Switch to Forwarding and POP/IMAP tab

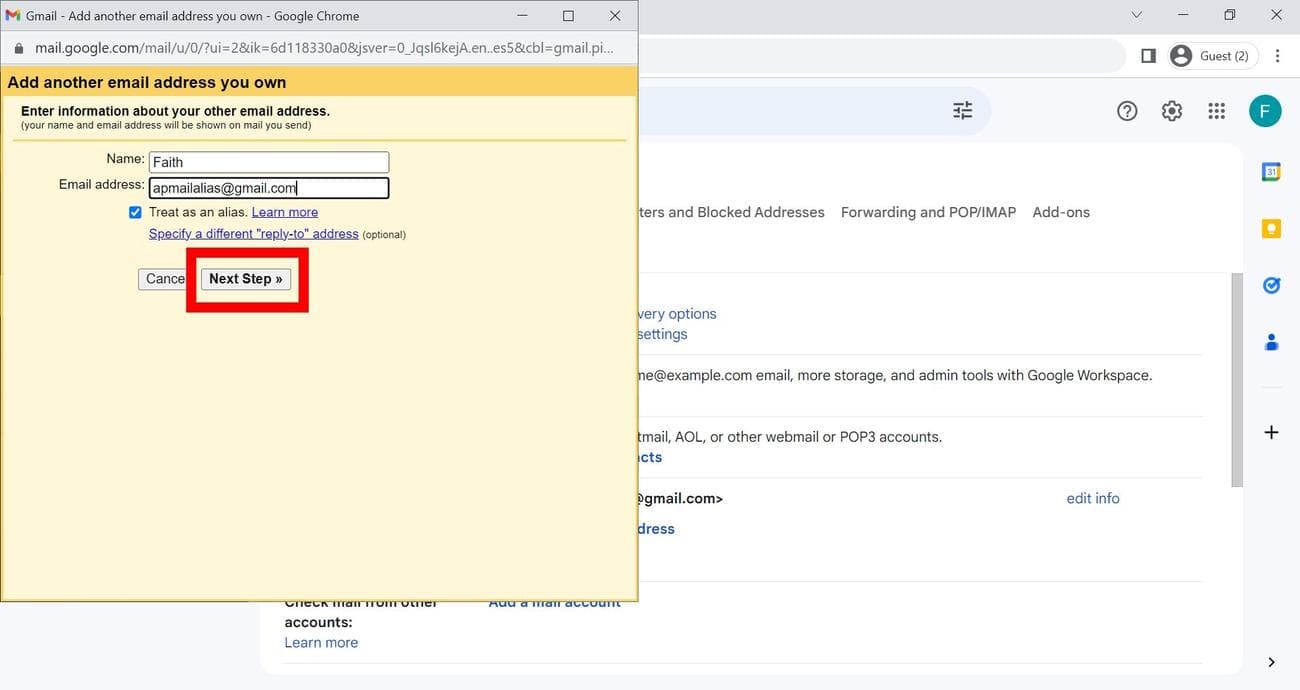pyautogui.click(x=928, y=212)
